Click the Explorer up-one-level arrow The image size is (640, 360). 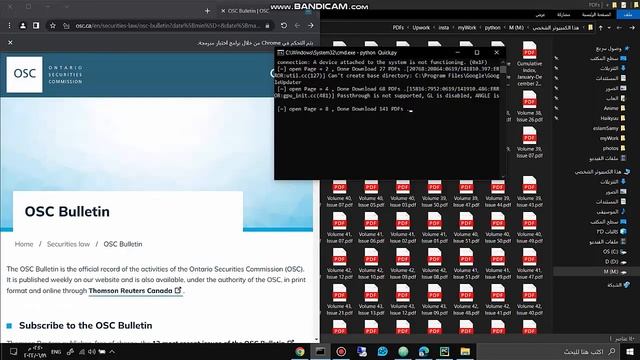pos(600,27)
